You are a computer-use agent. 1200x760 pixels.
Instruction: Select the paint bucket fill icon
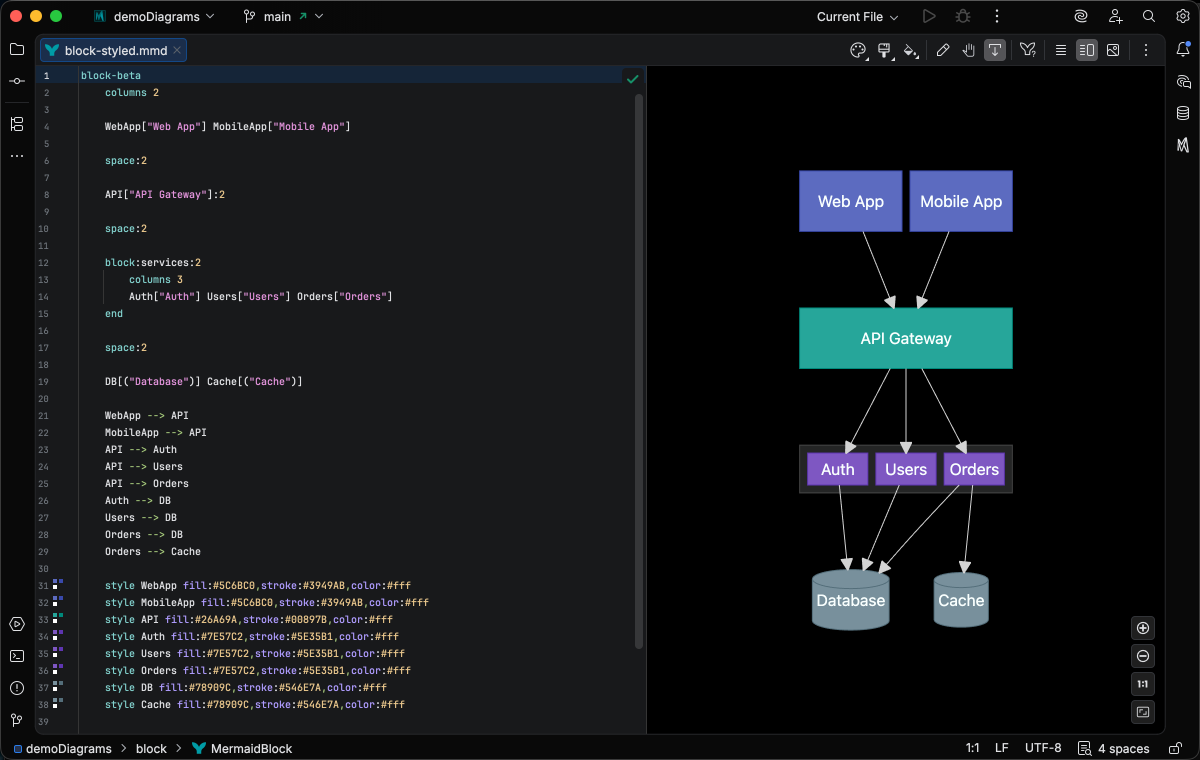(911, 50)
